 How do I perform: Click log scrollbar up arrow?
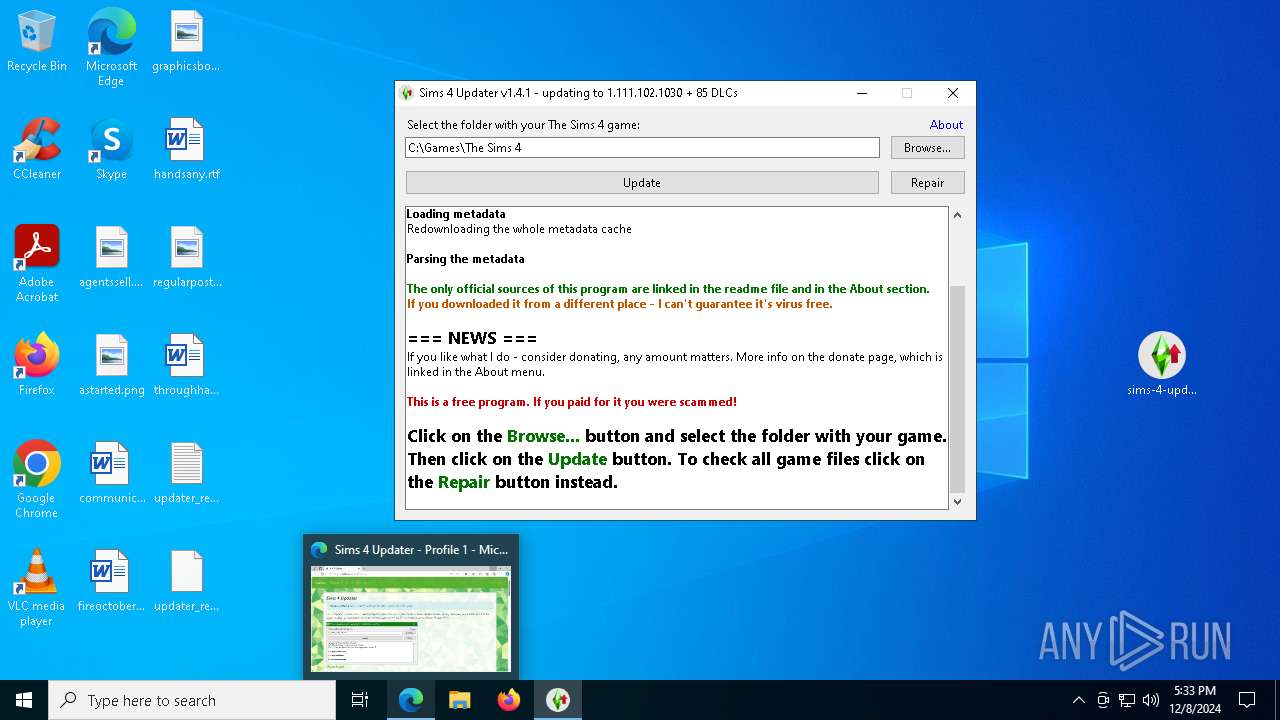(x=957, y=215)
